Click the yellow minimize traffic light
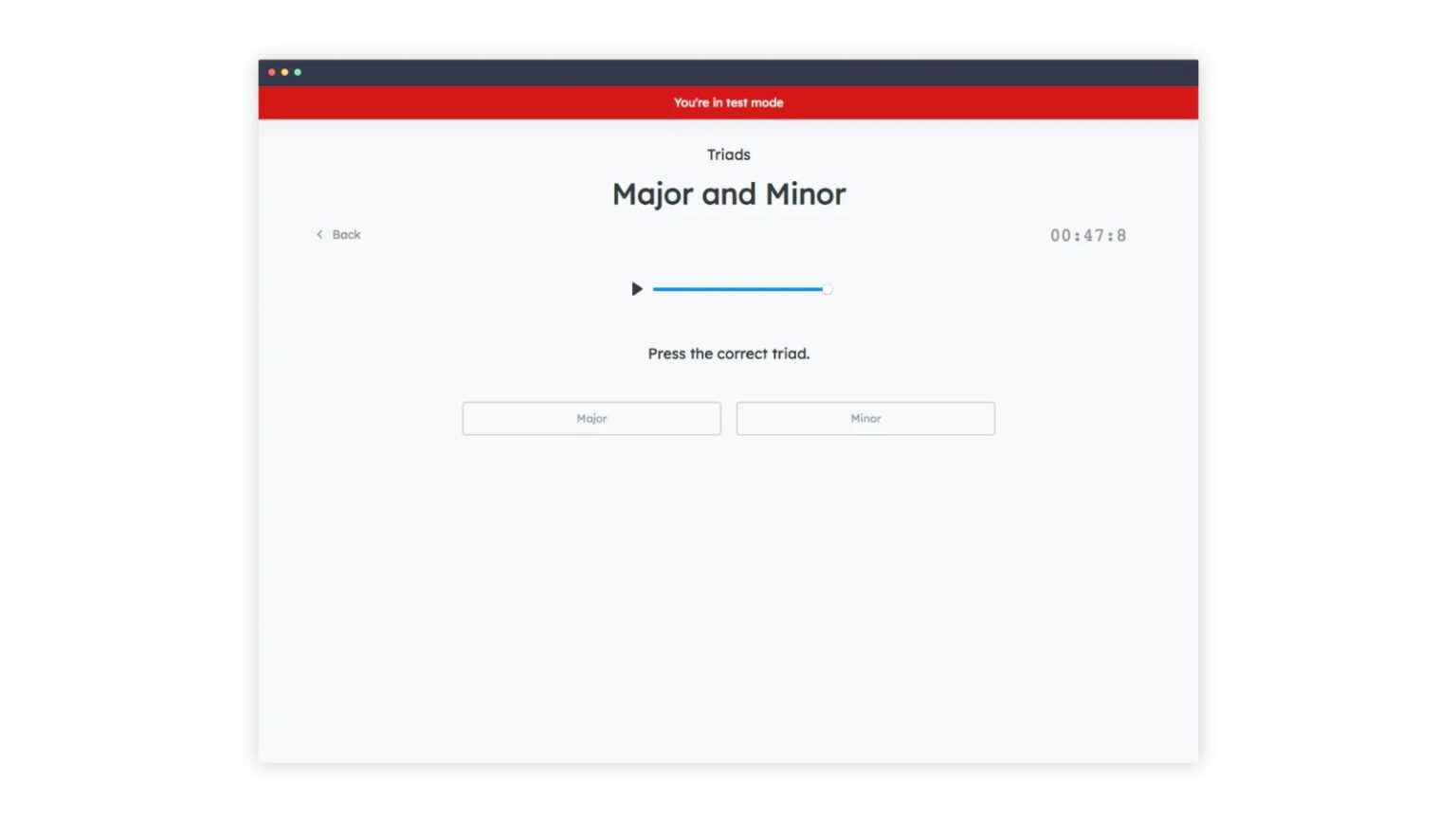This screenshot has width=1456, height=819. pyautogui.click(x=284, y=72)
